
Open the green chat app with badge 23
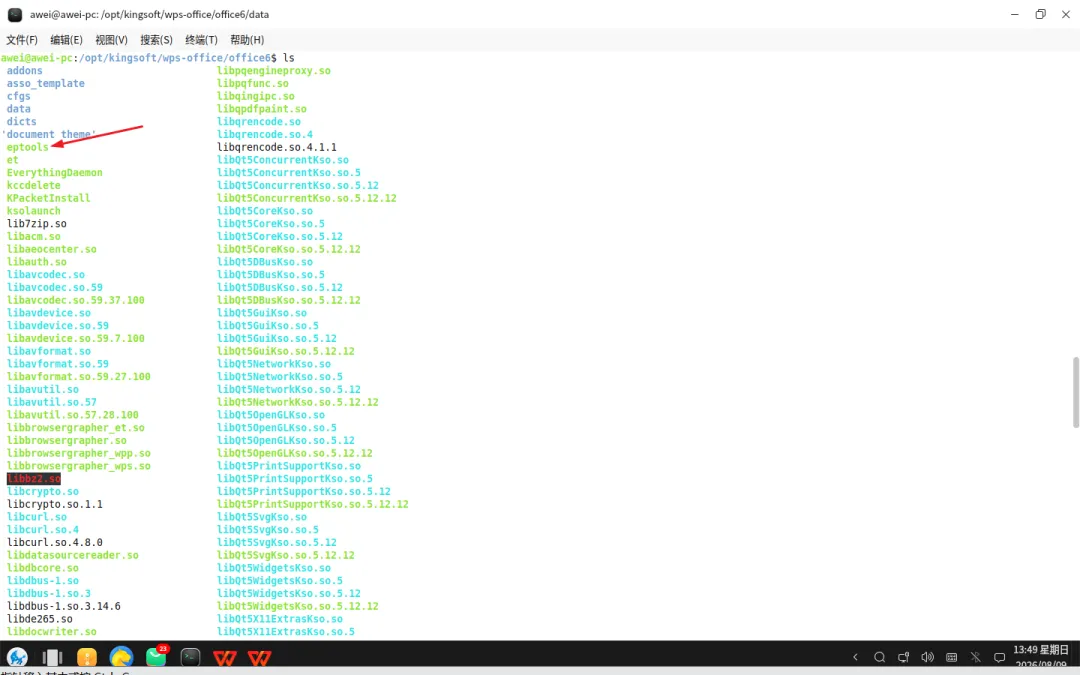(156, 656)
